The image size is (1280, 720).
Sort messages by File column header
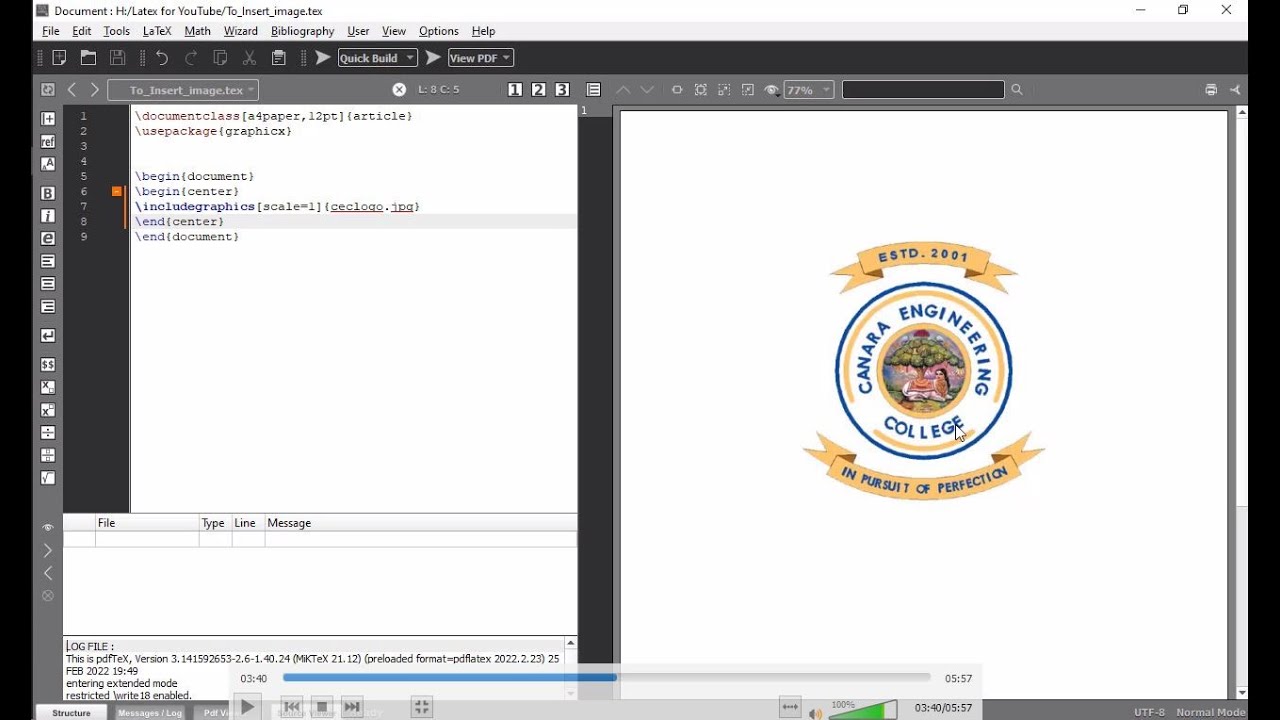point(147,523)
